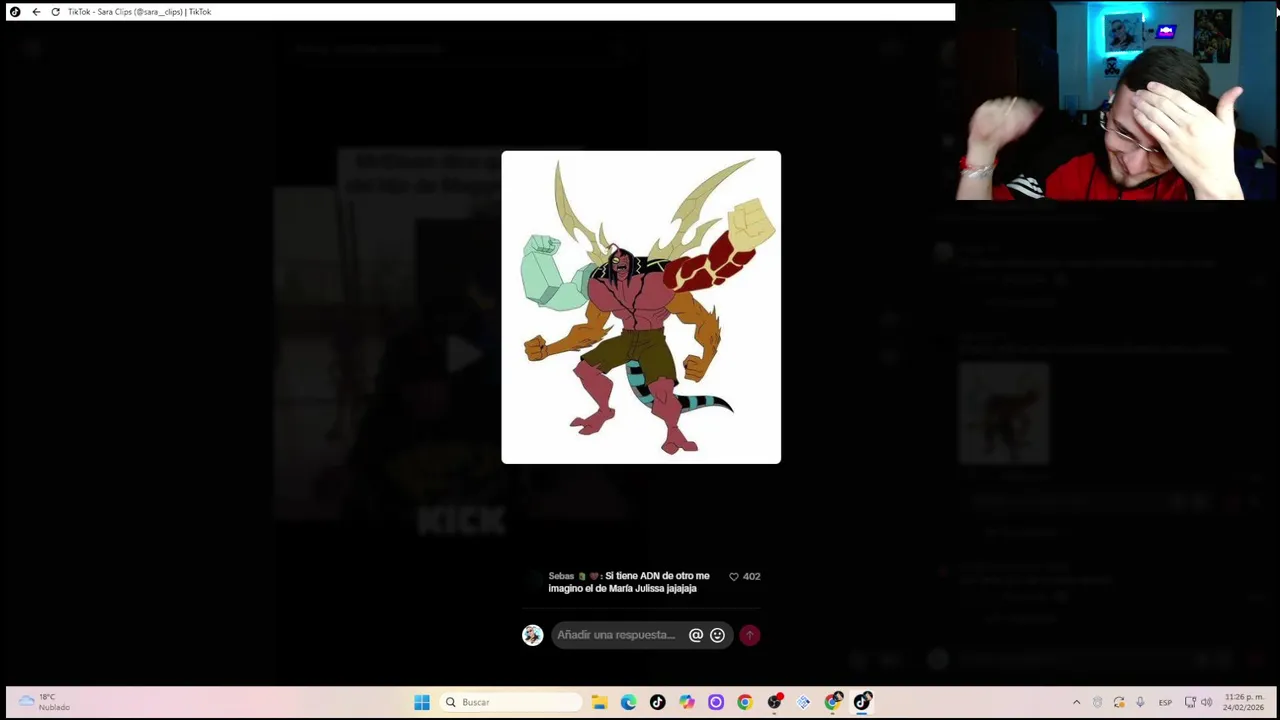Open network settings from the tray icon
1280x720 pixels.
click(1190, 702)
